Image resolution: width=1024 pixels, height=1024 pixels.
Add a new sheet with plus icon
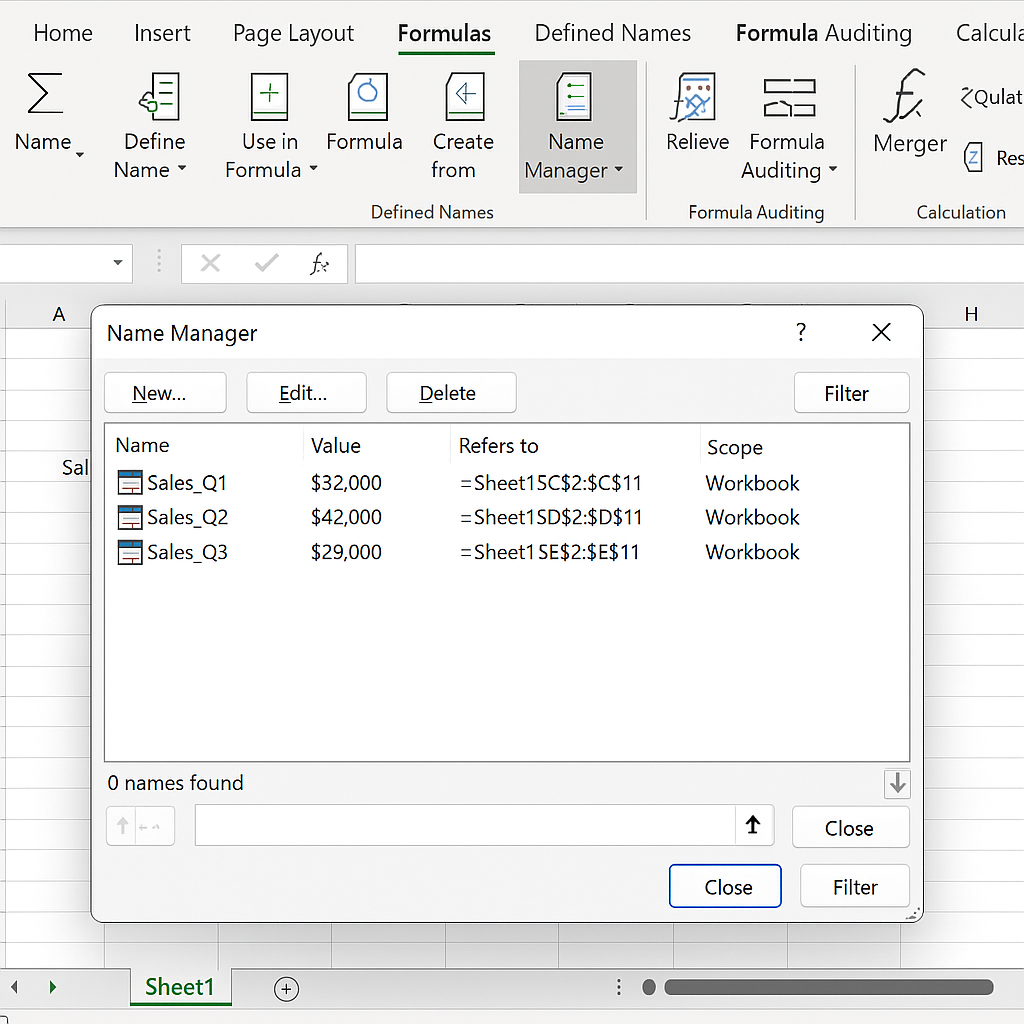(286, 989)
